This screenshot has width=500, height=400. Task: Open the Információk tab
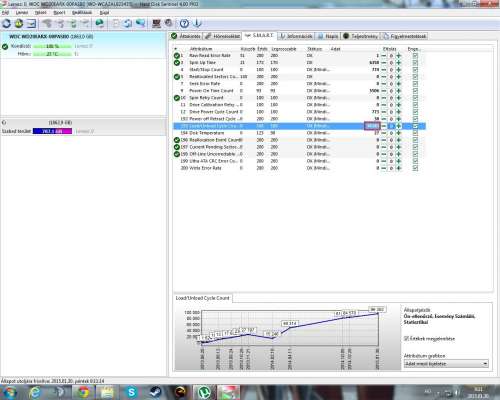[x=296, y=36]
